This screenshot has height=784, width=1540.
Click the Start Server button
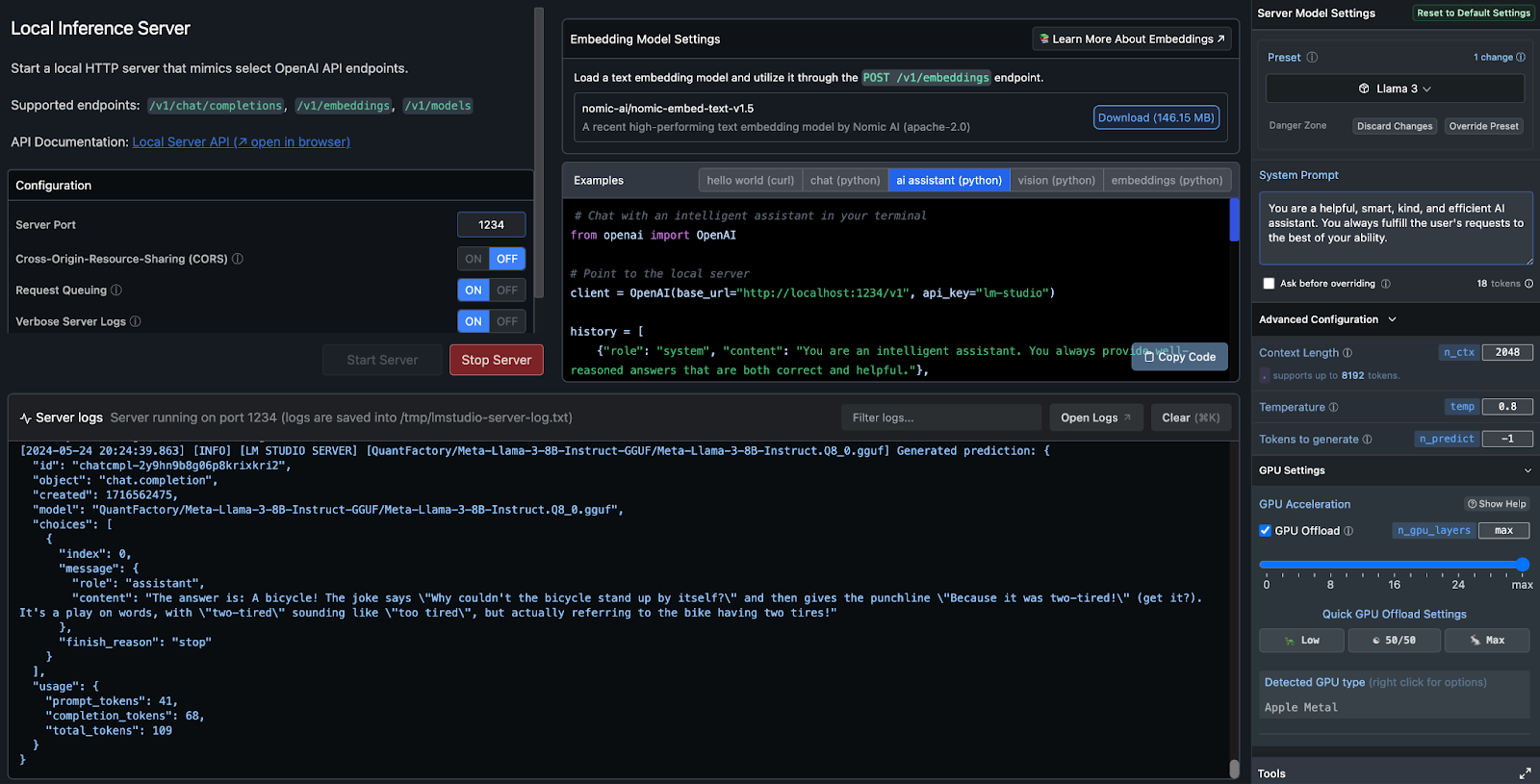(382, 360)
